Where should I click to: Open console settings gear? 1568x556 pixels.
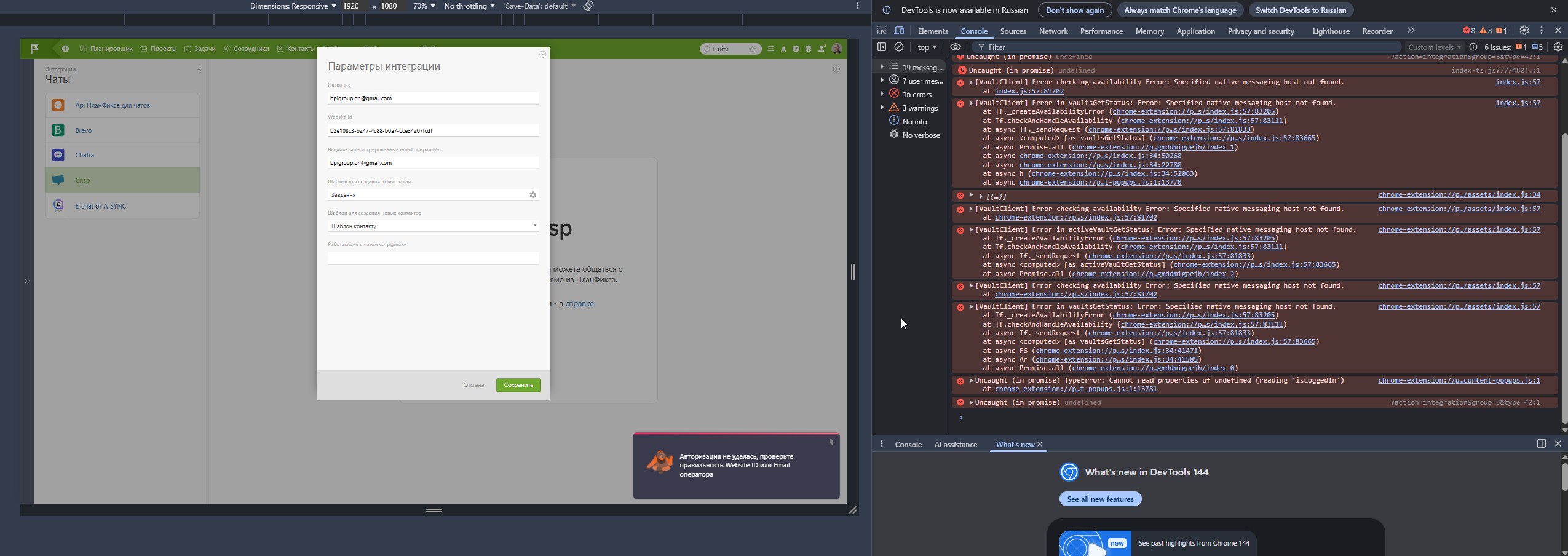click(1558, 47)
